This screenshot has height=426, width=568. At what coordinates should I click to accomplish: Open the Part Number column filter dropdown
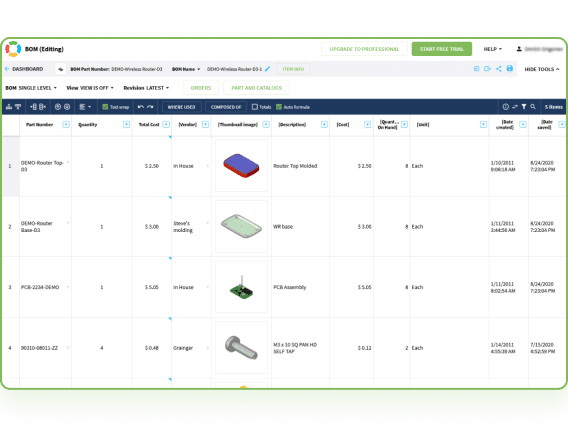(x=66, y=125)
